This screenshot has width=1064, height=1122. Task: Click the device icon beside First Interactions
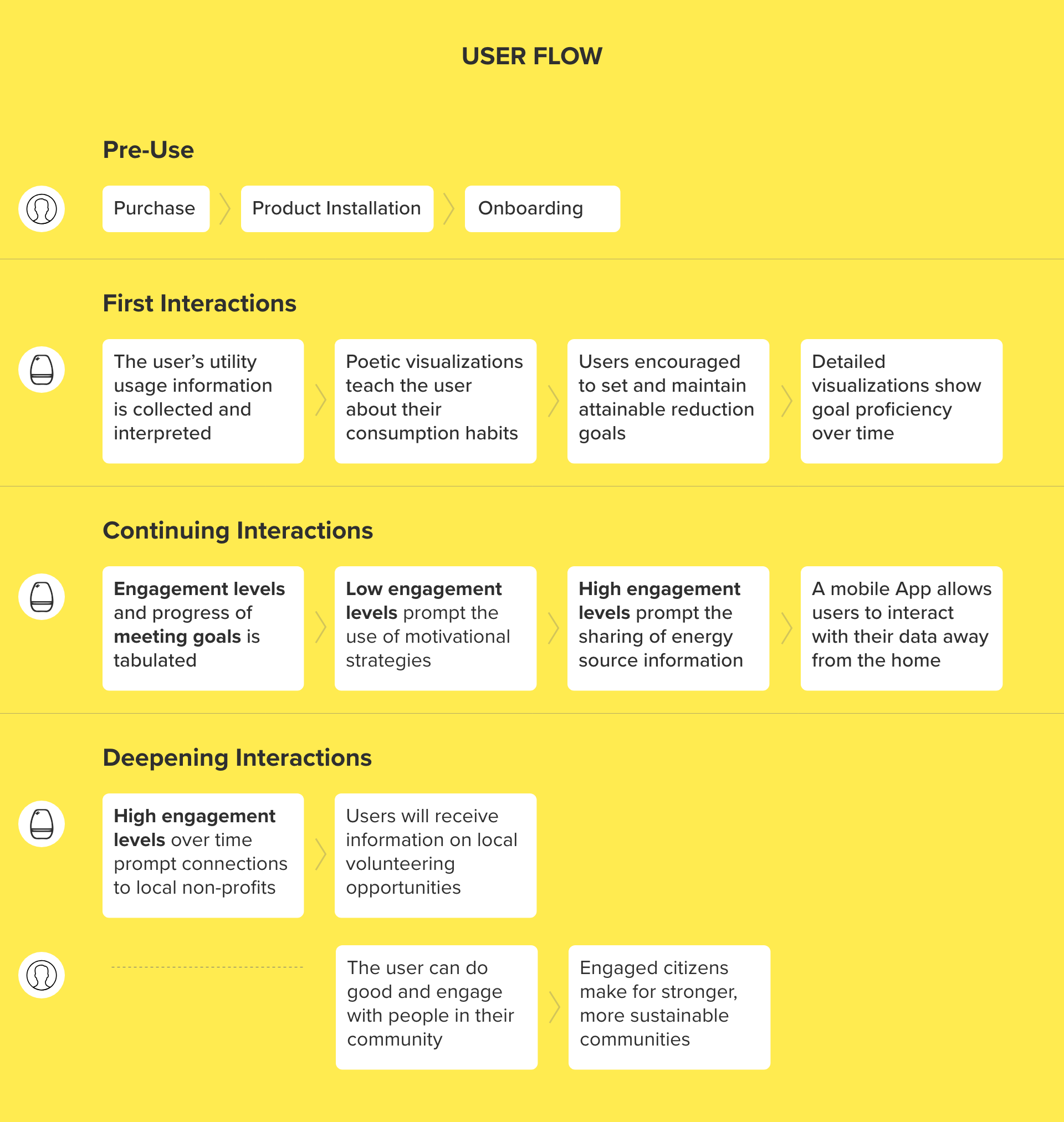(x=42, y=370)
